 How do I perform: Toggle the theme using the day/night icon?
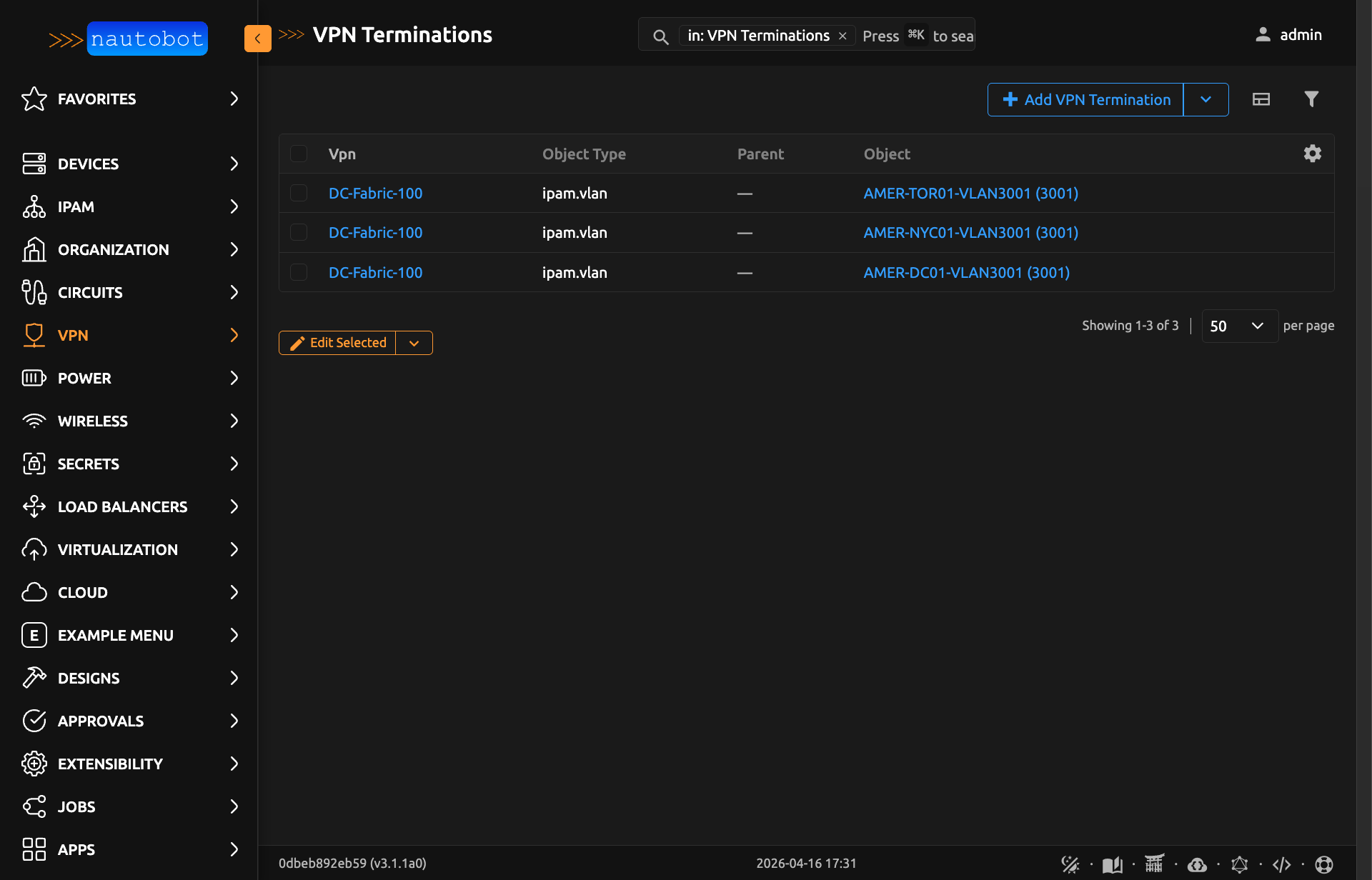[1070, 864]
